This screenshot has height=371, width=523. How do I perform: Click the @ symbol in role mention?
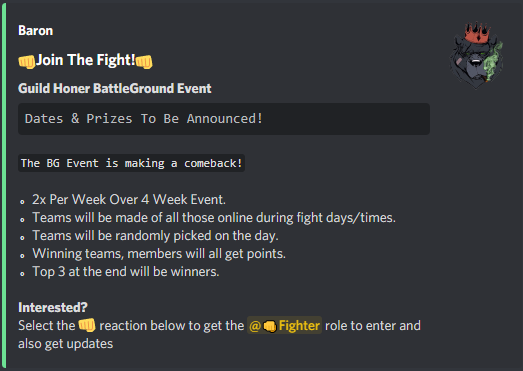click(255, 326)
